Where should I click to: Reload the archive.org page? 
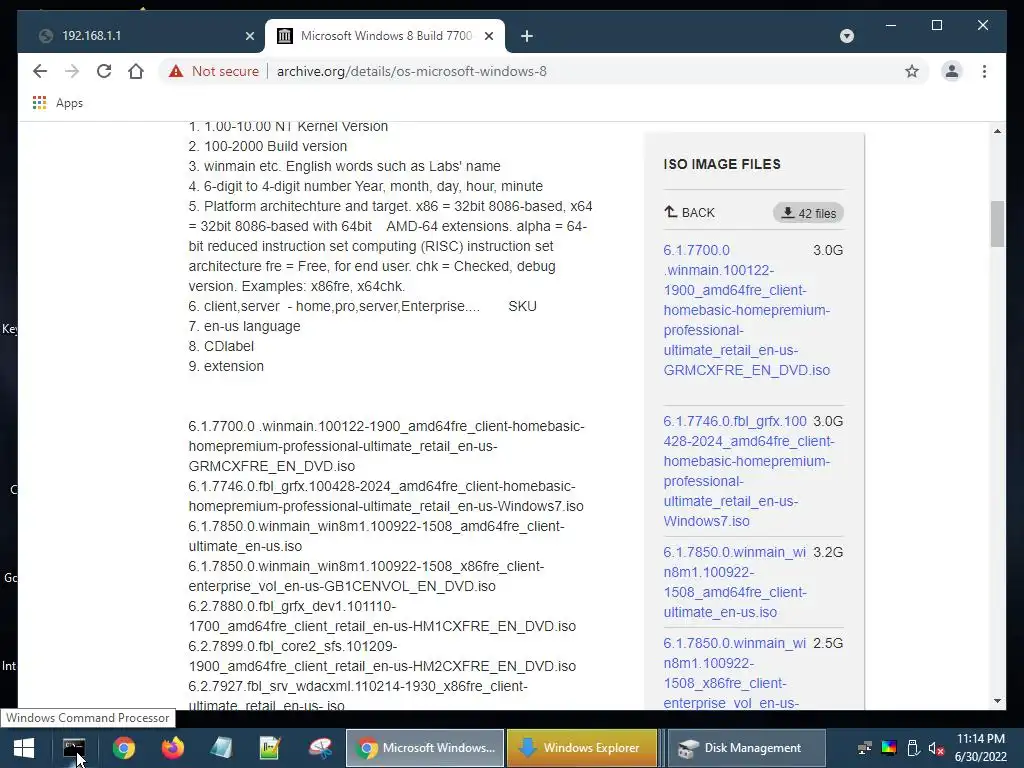point(104,71)
